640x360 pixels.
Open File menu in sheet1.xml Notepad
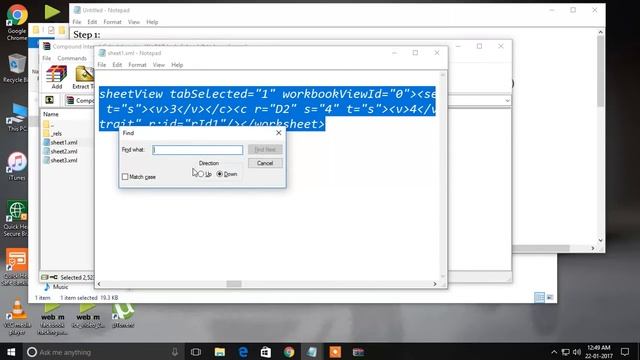coord(102,65)
